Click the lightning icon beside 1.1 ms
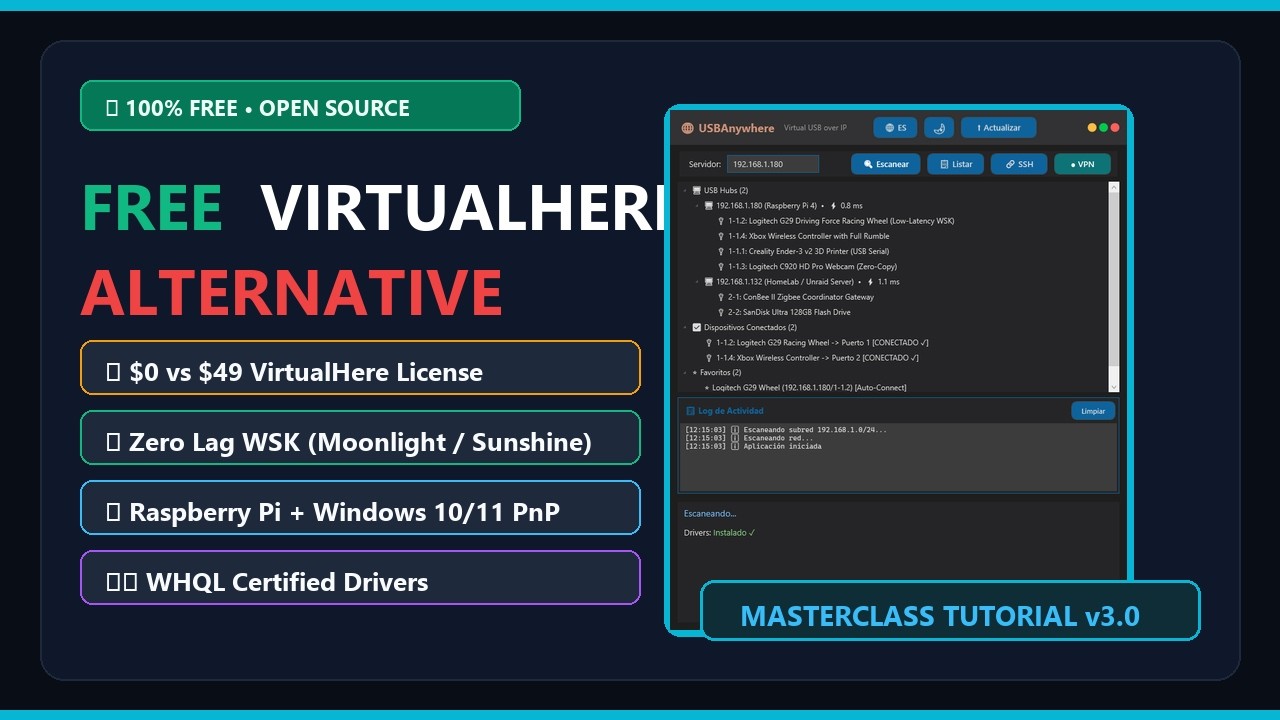Screen dimensions: 1280x720 (x=870, y=282)
